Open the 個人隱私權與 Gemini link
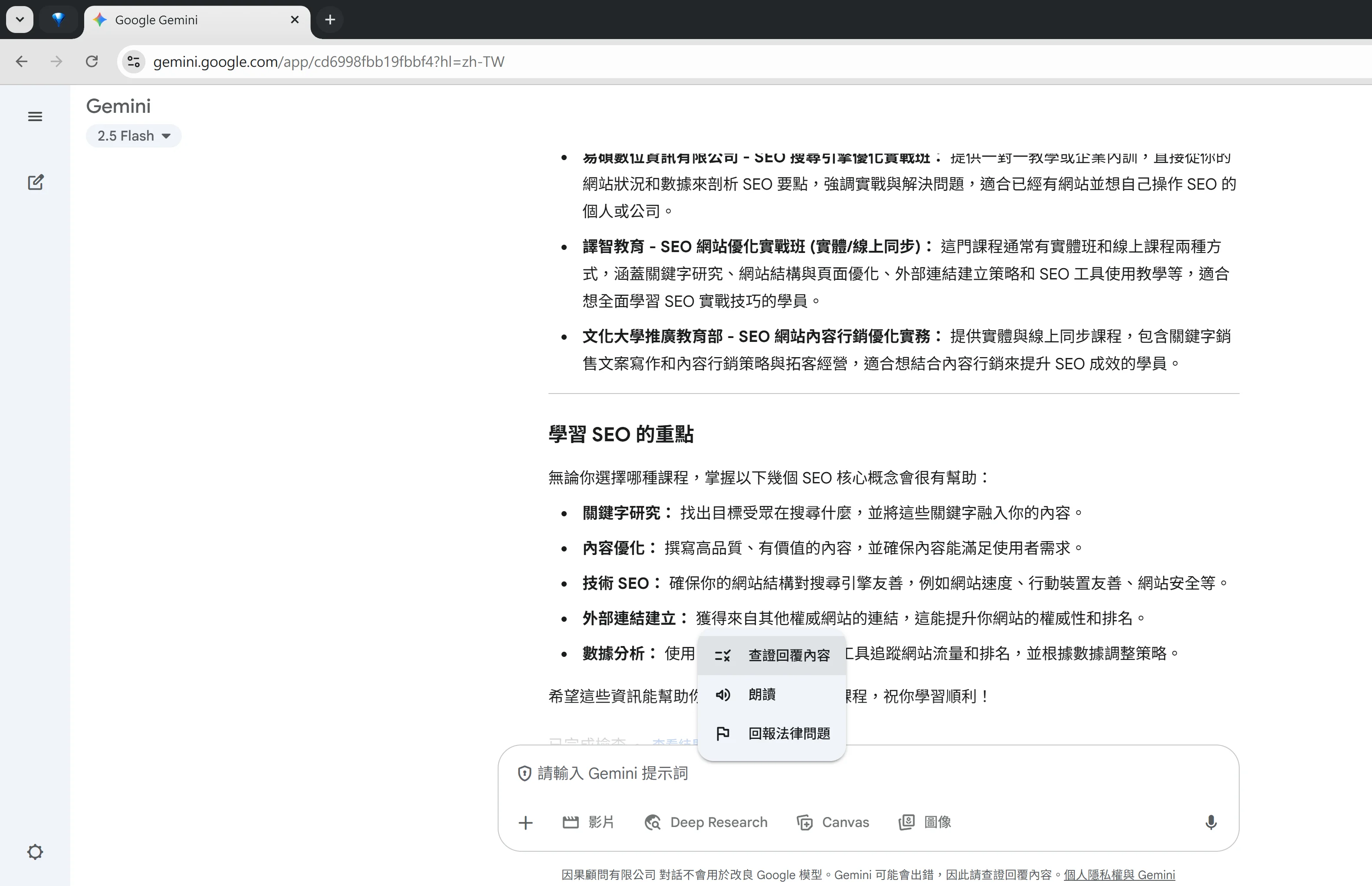 click(1119, 874)
